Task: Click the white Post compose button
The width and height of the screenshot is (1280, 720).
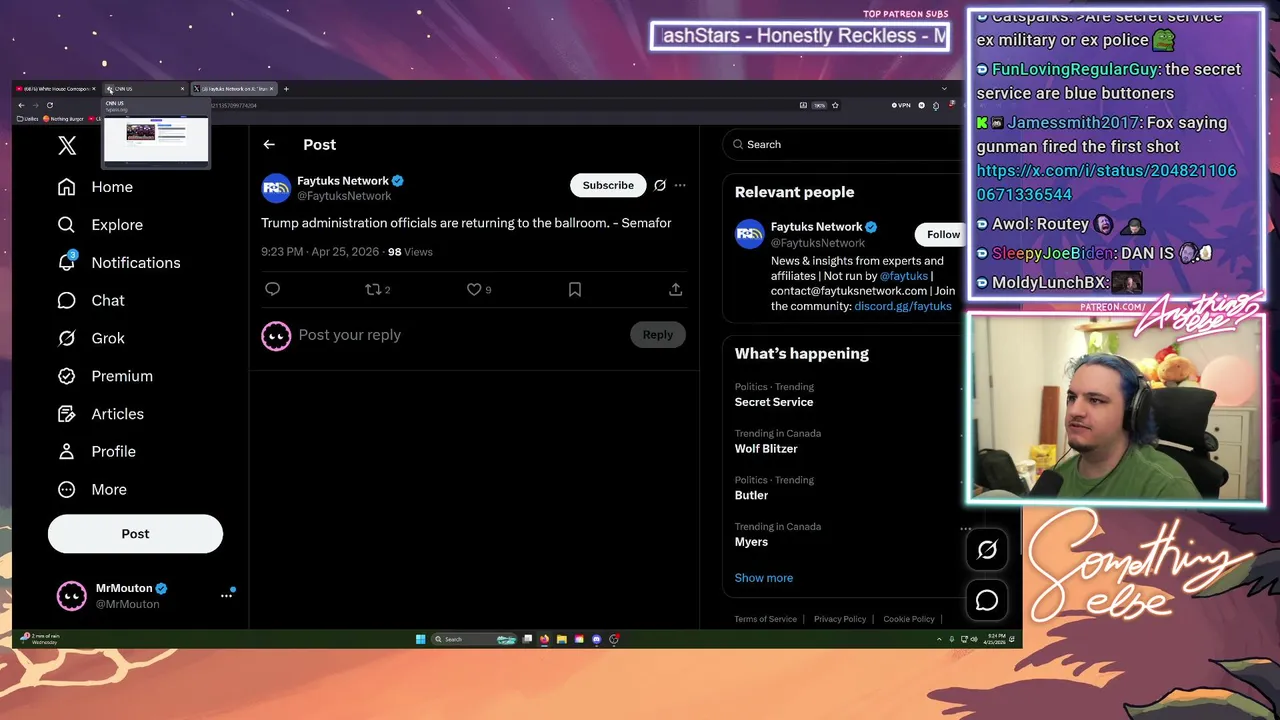Action: (135, 534)
